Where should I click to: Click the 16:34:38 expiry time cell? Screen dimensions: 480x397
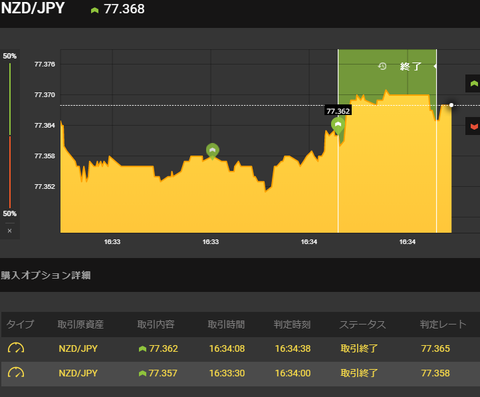(x=293, y=349)
